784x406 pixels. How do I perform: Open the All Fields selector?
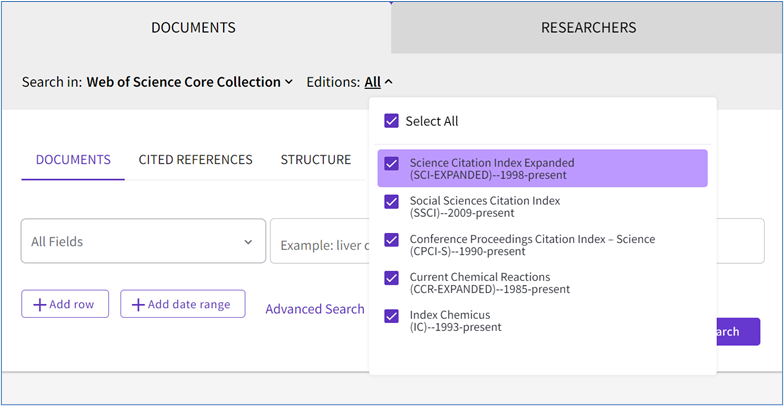143,242
